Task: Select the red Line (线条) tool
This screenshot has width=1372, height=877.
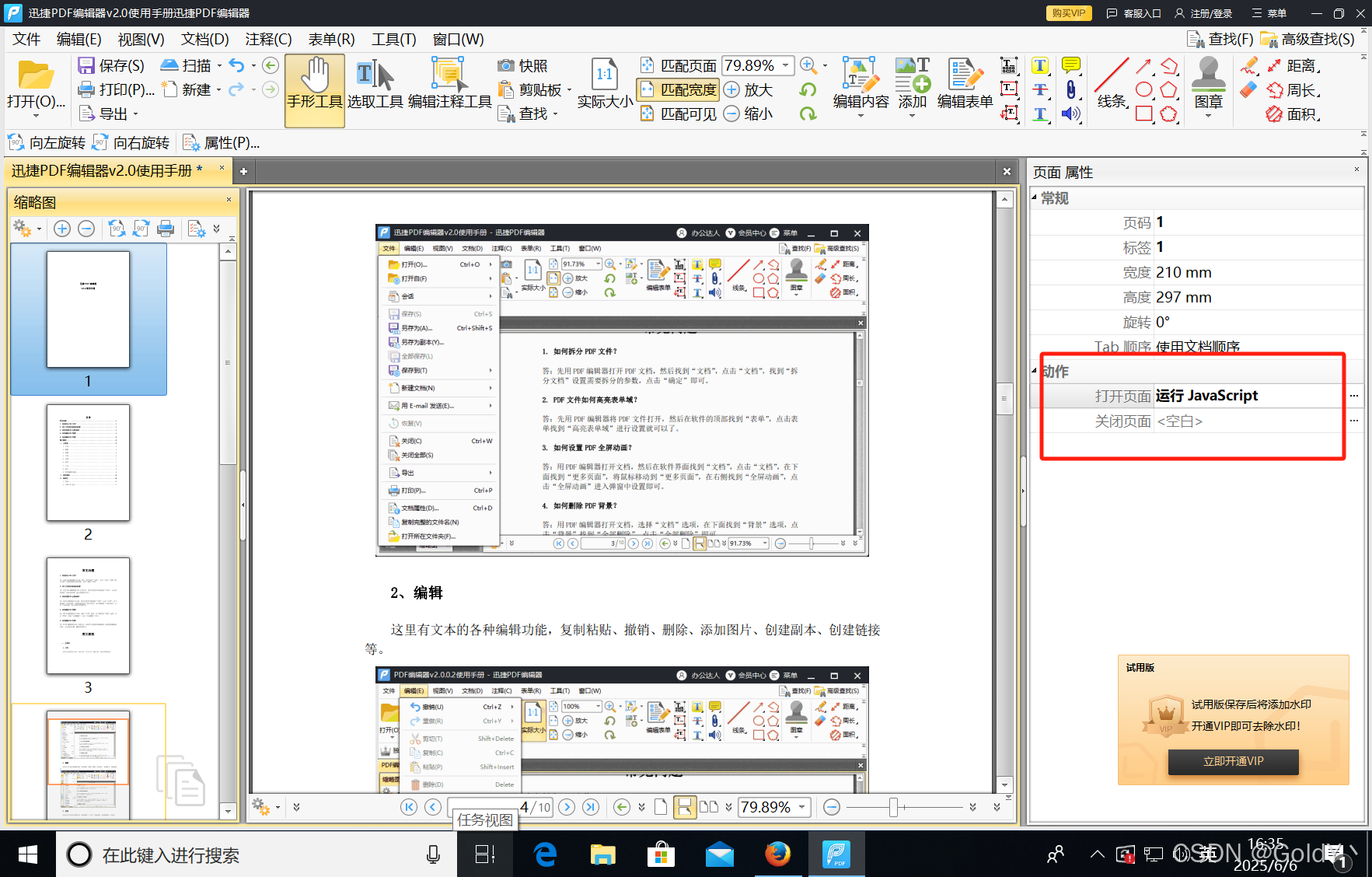Action: 1112,83
